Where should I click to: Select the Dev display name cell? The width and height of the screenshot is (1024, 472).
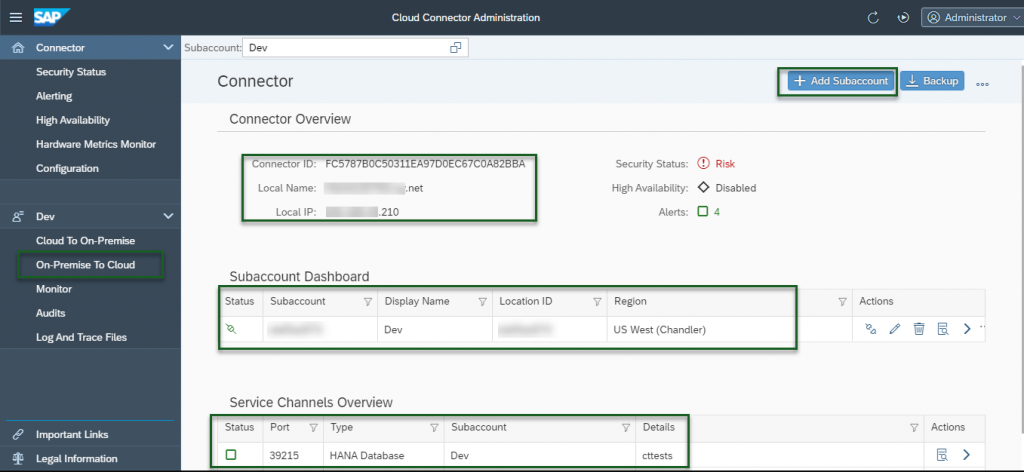[435, 330]
